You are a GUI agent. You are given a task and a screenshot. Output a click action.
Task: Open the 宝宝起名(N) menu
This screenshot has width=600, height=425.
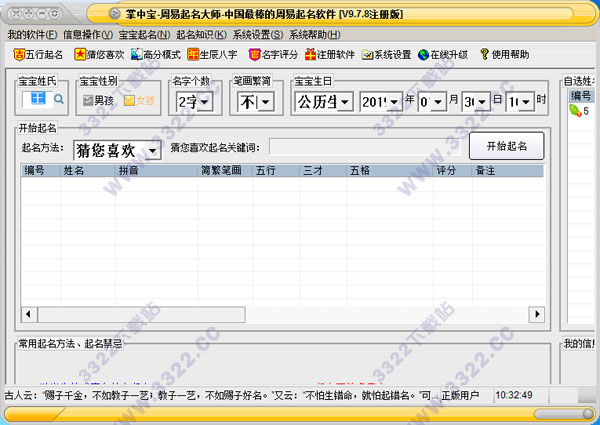tap(144, 35)
